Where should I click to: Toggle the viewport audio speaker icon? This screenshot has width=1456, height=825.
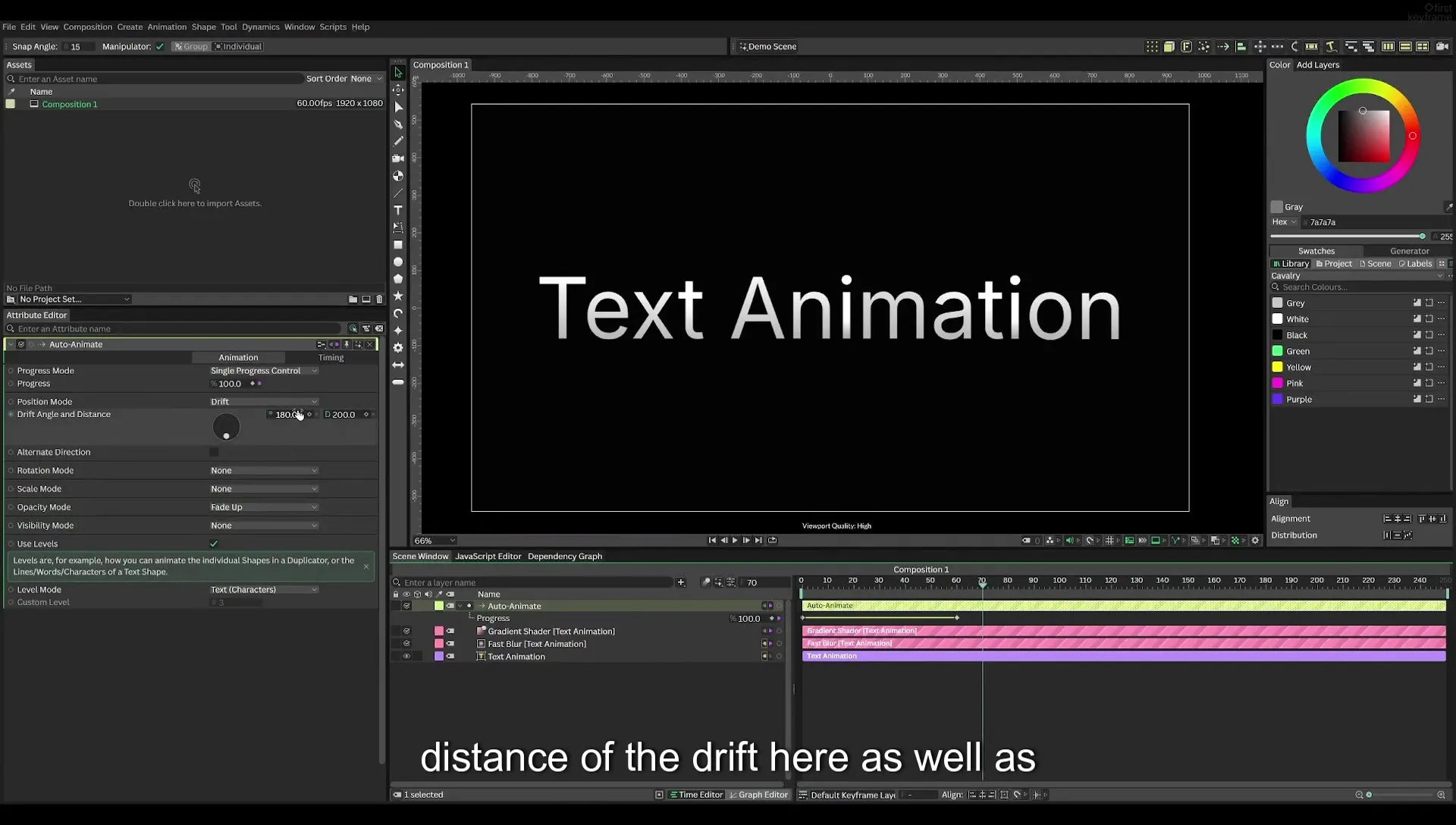[1069, 541]
